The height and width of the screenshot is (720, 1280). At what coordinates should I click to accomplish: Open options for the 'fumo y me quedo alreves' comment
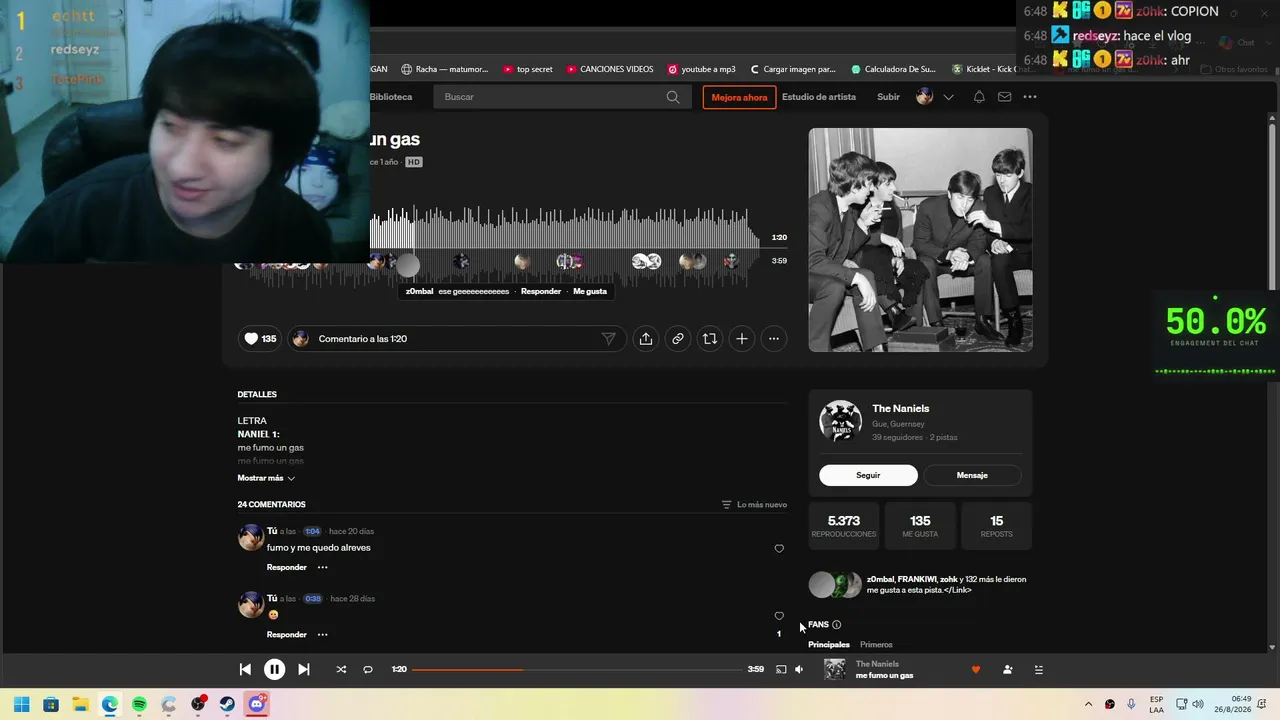322,568
